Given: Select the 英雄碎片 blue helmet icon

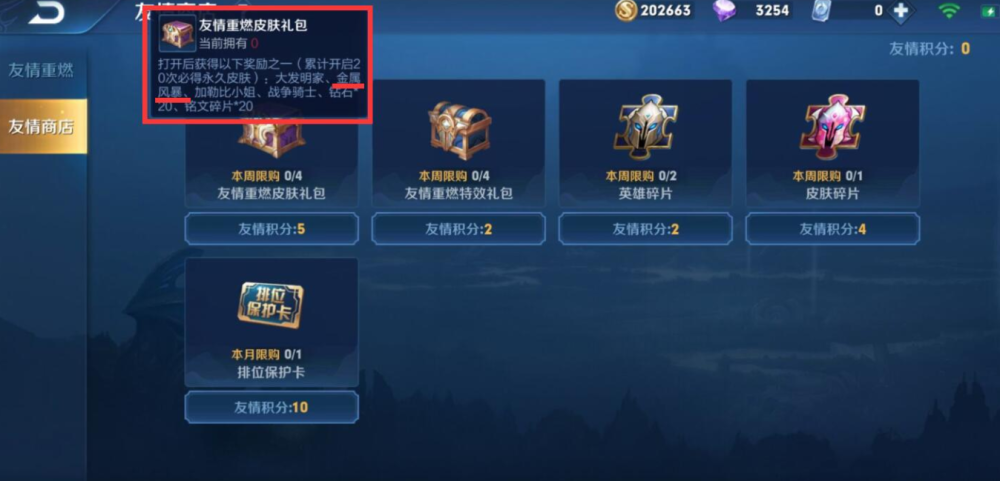Looking at the screenshot, I should [645, 127].
